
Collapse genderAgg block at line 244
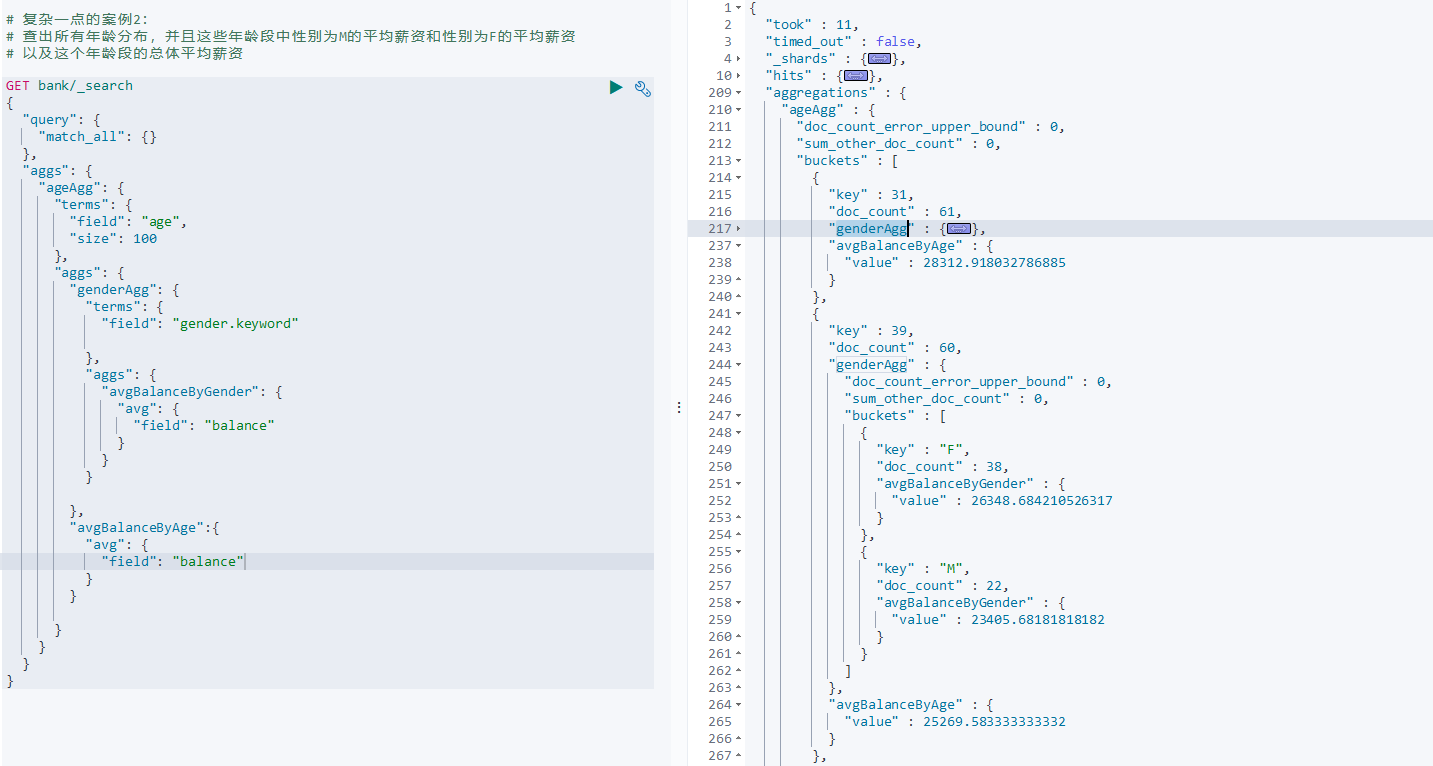(x=739, y=365)
